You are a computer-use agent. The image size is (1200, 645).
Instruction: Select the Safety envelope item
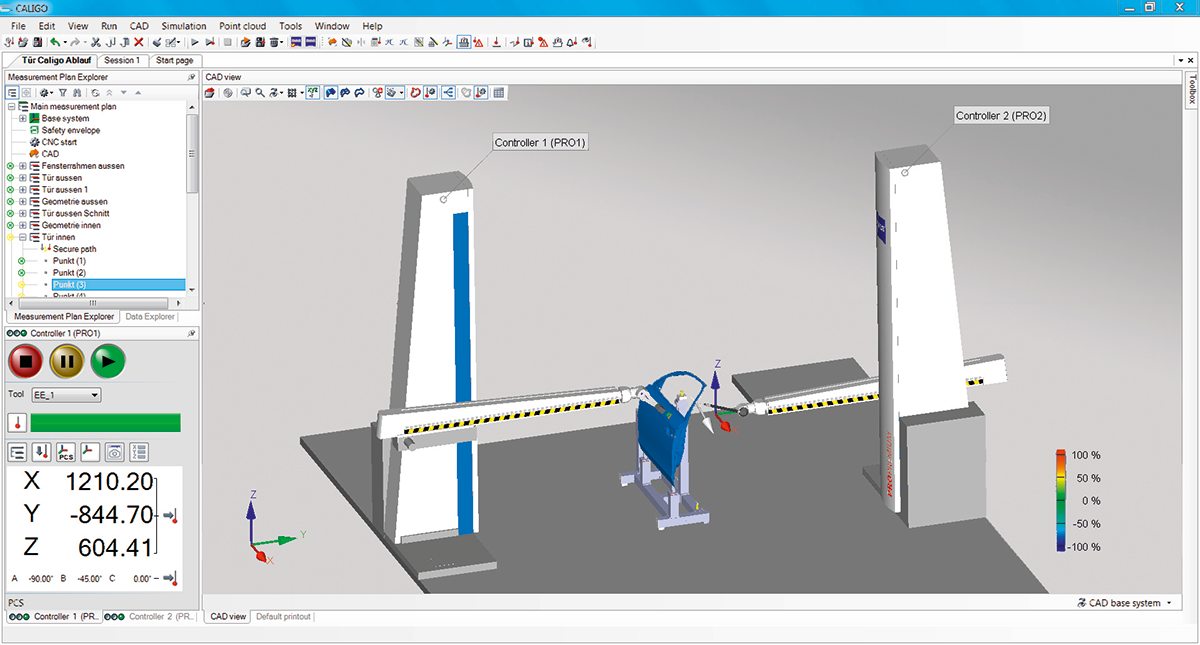click(70, 130)
